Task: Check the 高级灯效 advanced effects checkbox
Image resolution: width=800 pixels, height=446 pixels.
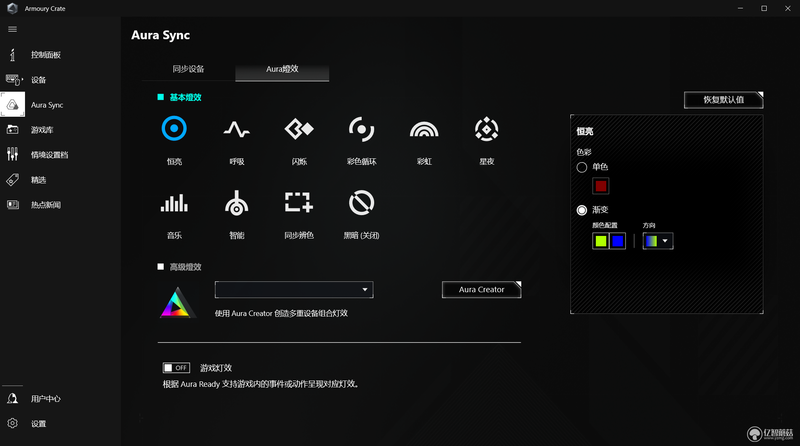Action: pos(161,266)
